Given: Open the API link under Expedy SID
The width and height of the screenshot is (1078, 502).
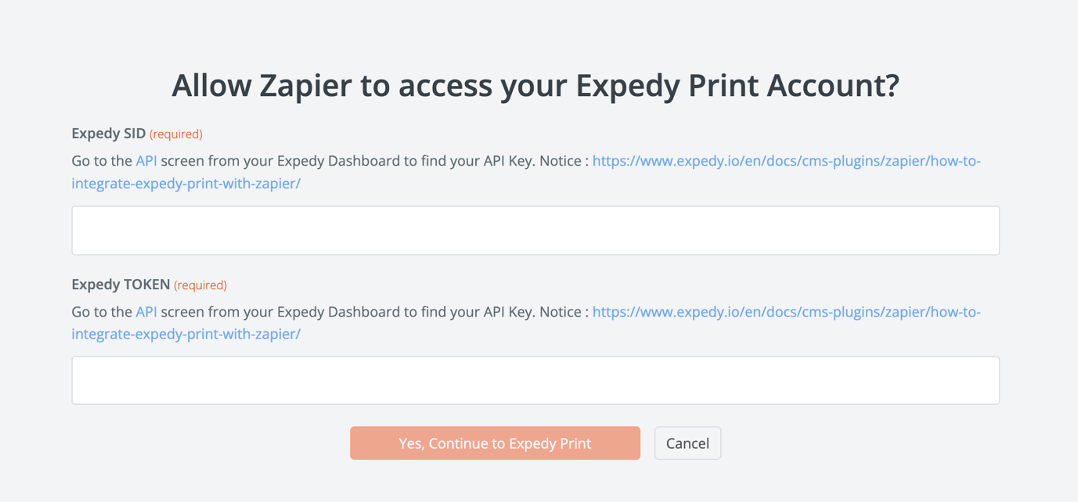Looking at the screenshot, I should (x=146, y=161).
